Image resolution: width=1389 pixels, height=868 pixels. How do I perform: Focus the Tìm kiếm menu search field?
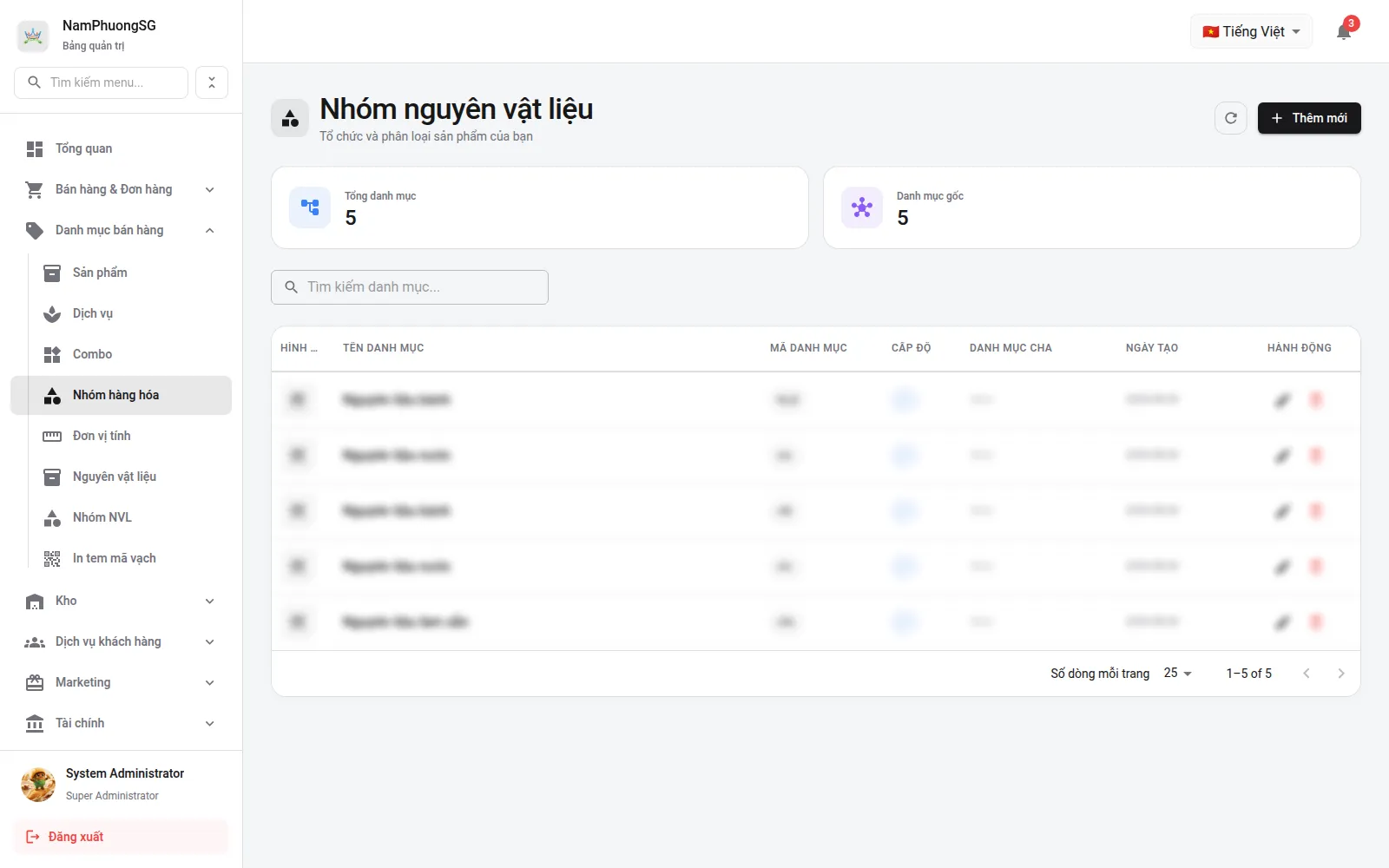[101, 82]
